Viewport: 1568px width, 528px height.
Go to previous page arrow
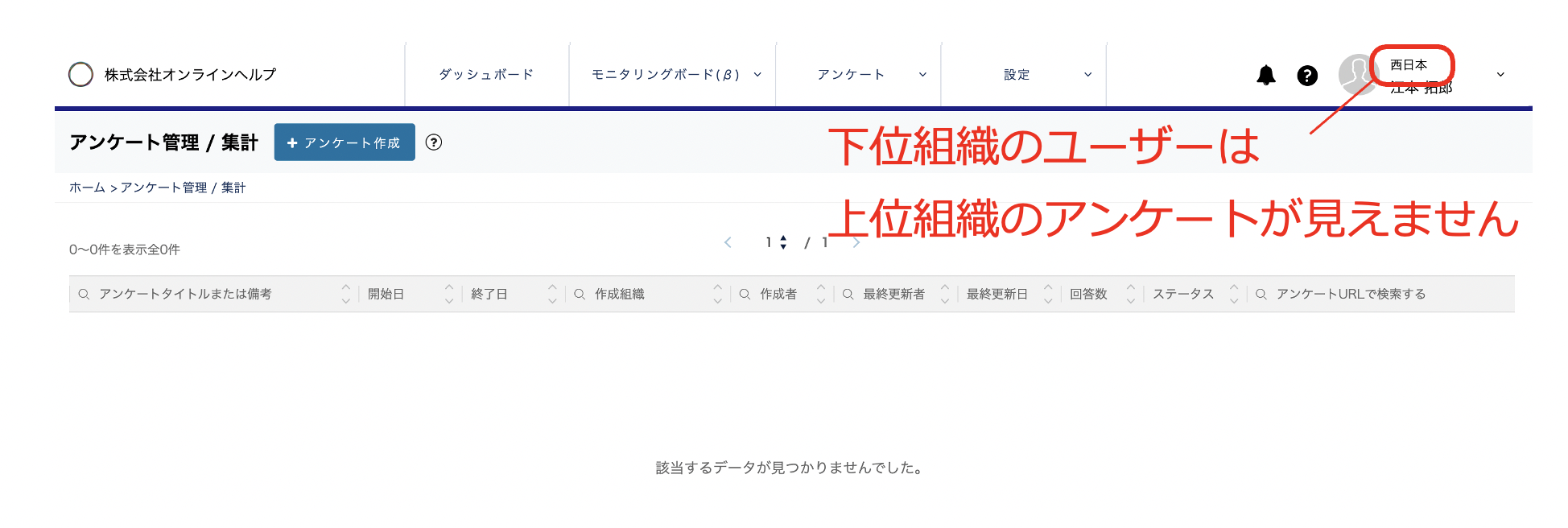coord(728,242)
